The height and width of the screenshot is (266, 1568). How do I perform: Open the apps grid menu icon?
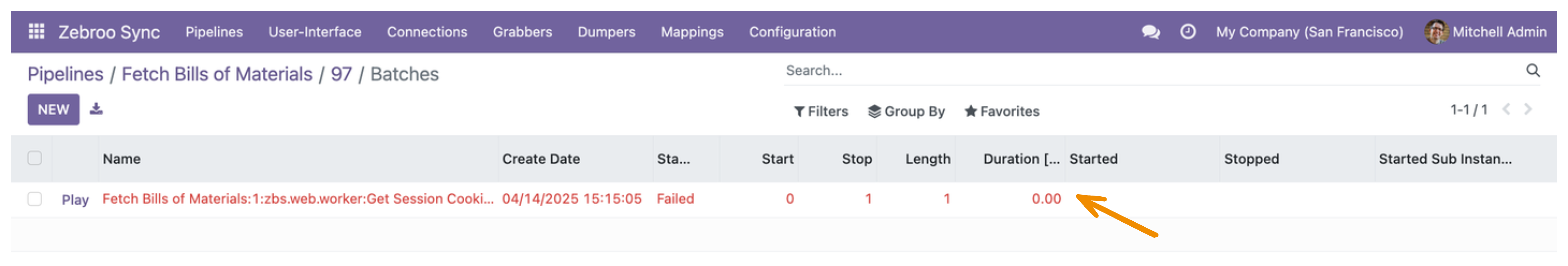coord(37,31)
